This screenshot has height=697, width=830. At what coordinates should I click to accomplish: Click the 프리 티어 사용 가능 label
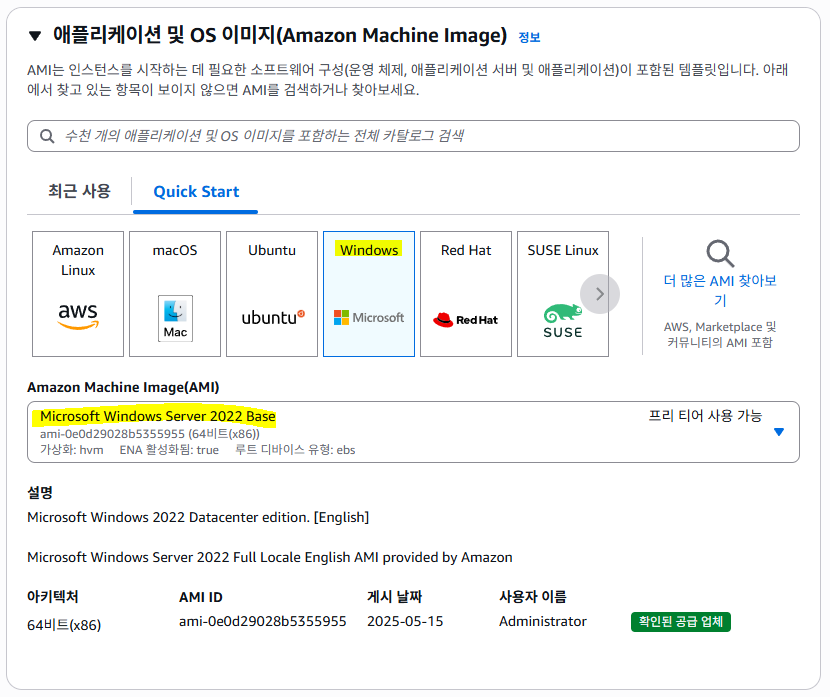705,416
